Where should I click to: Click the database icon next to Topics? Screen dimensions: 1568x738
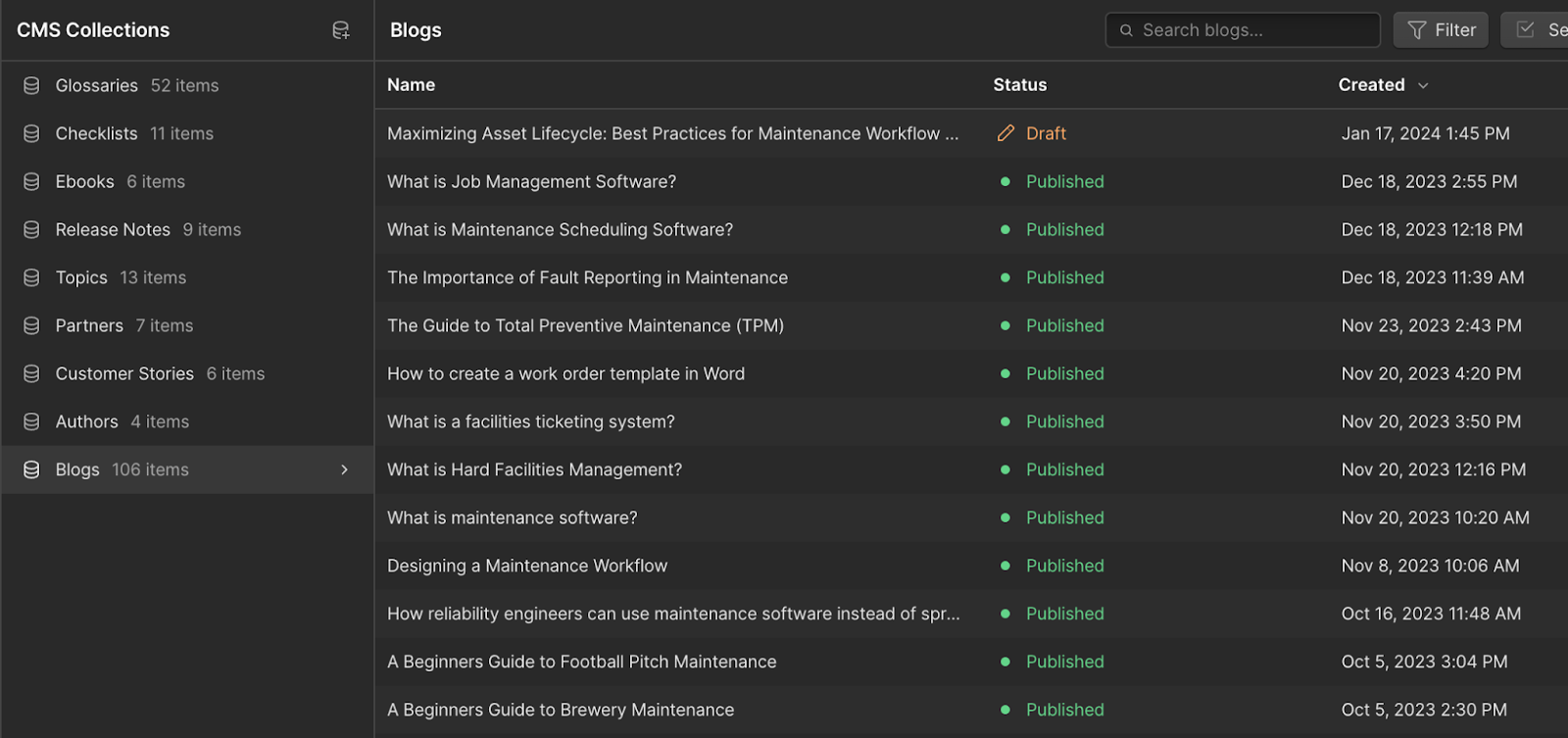(31, 277)
